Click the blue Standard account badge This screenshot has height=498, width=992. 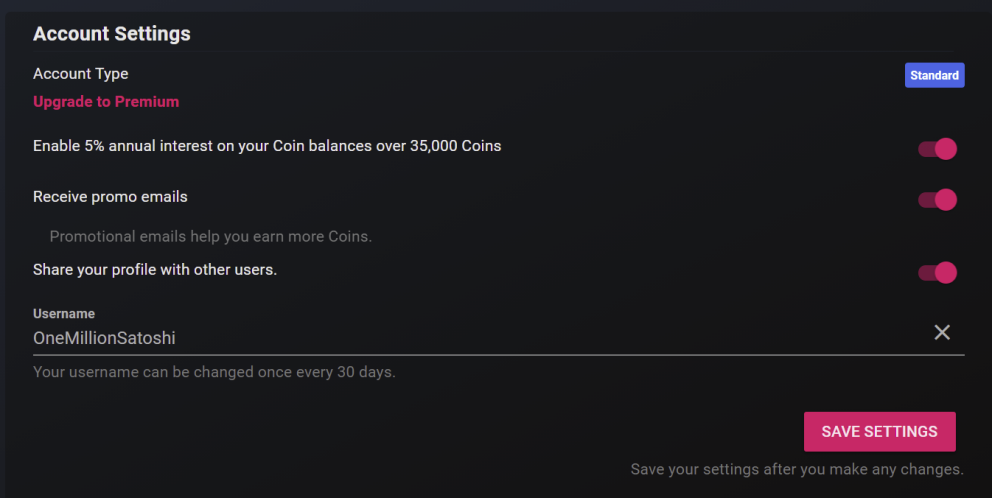tap(934, 75)
